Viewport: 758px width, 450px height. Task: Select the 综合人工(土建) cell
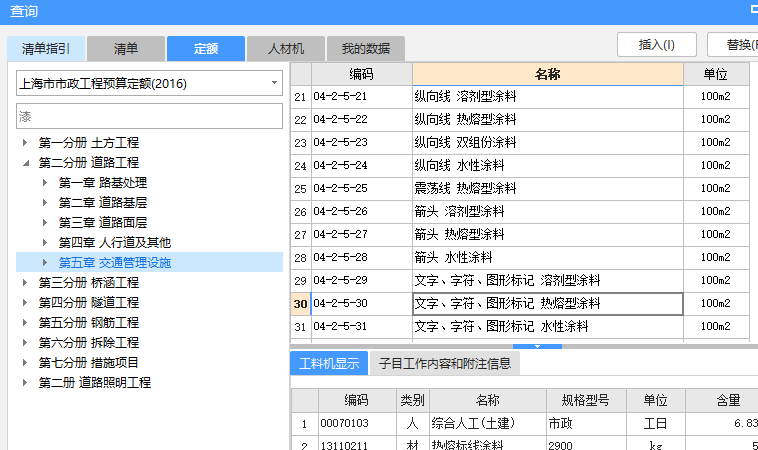pyautogui.click(x=488, y=424)
